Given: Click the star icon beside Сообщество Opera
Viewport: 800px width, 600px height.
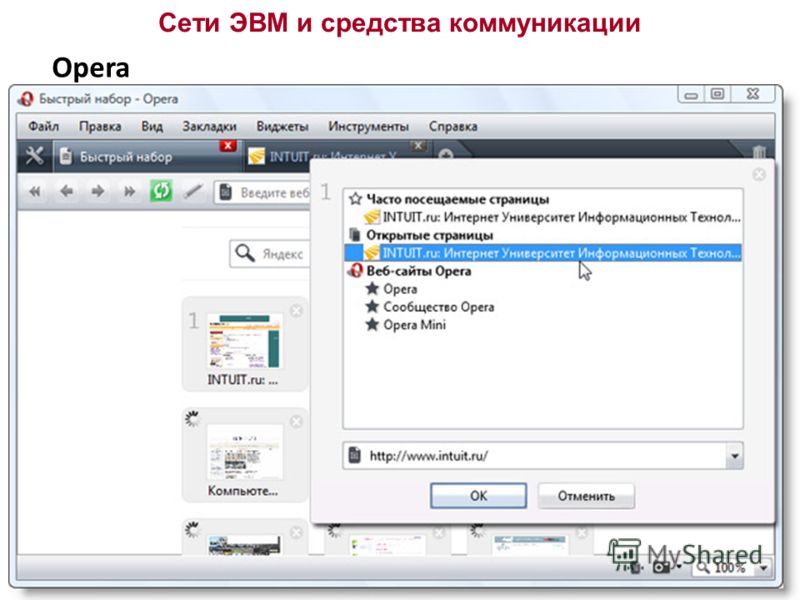Looking at the screenshot, I should 372,306.
